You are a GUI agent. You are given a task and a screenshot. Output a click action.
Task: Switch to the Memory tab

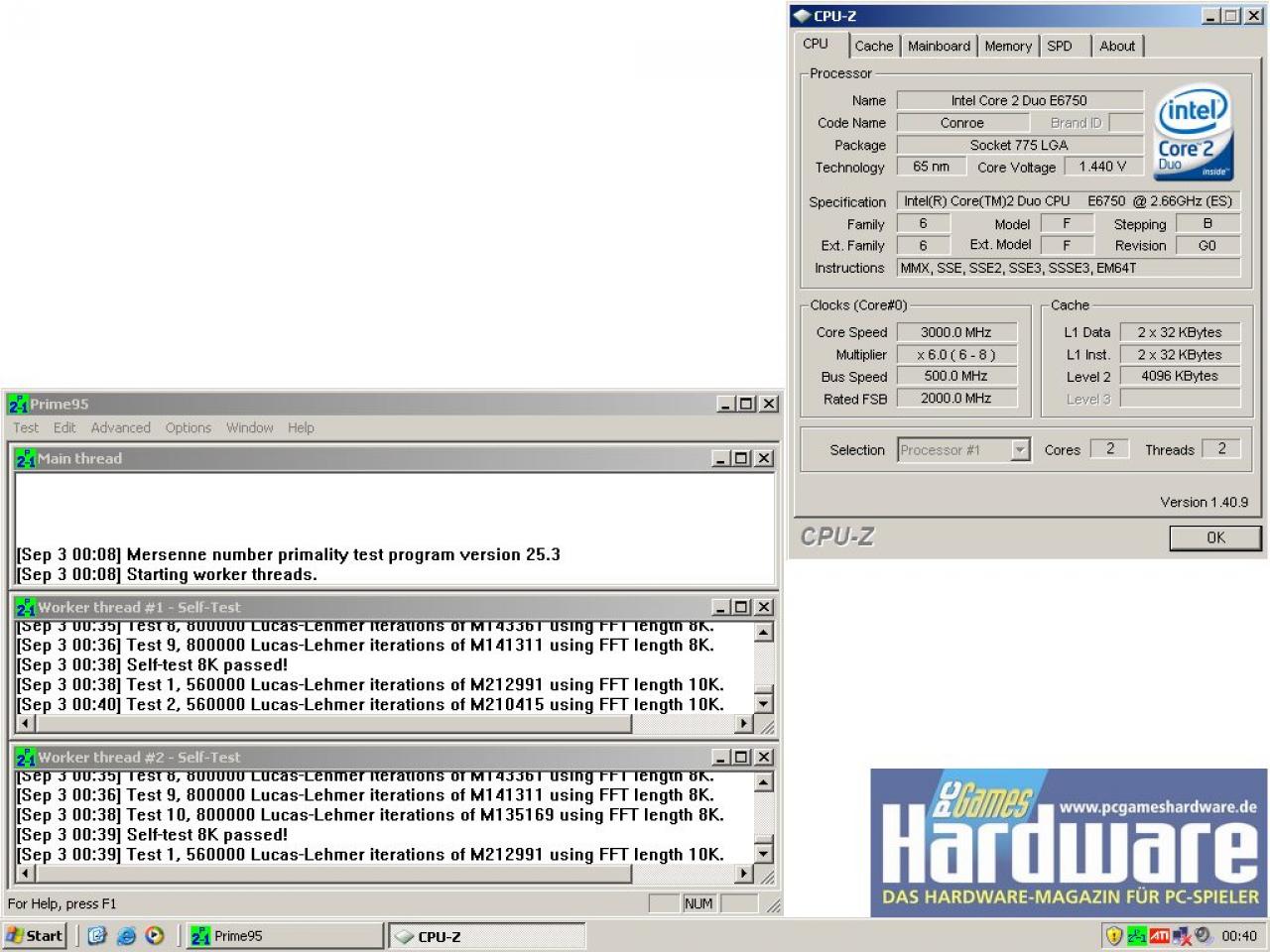click(x=1008, y=46)
